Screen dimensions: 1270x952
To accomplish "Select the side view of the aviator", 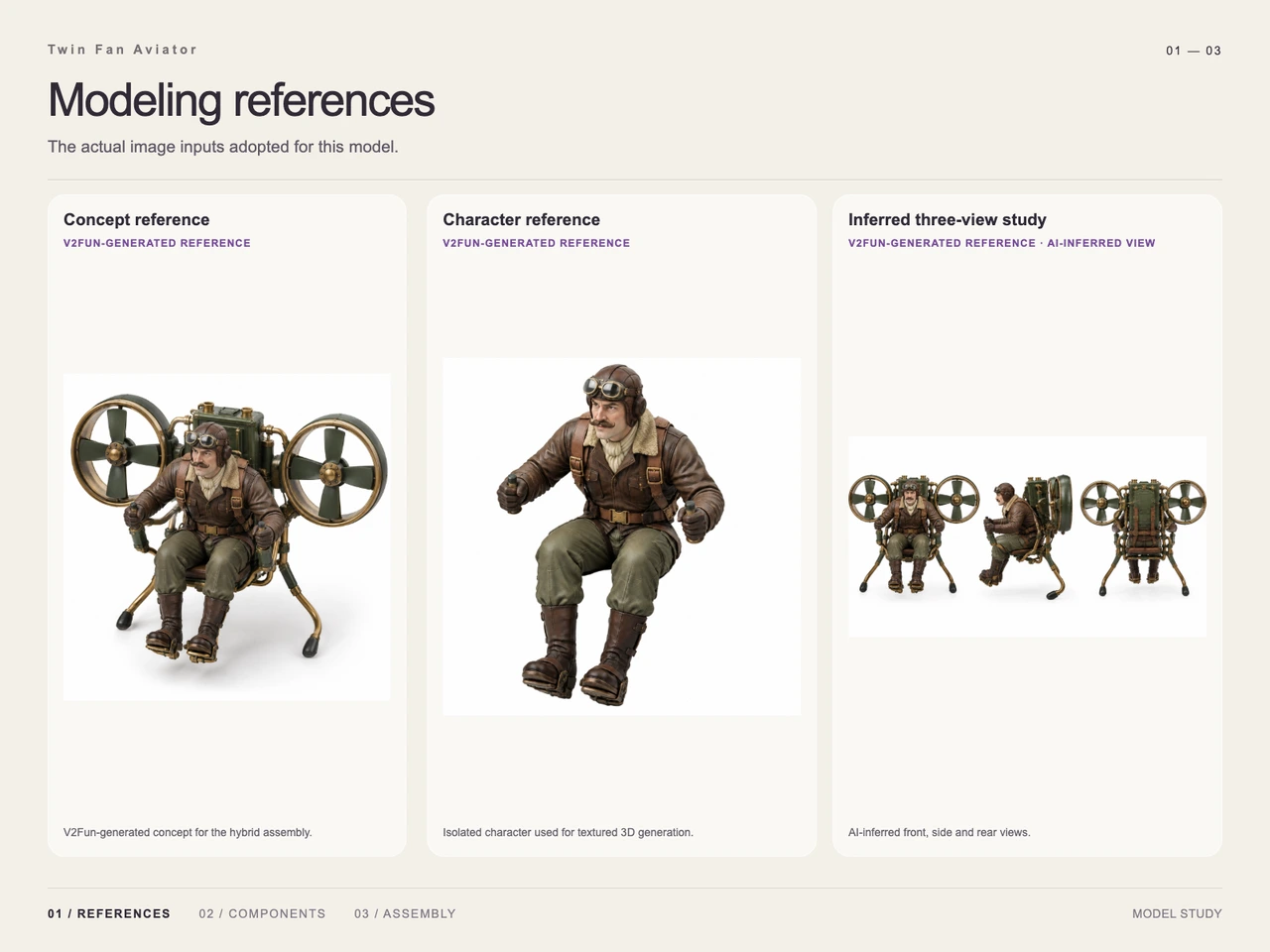I will click(x=1027, y=537).
